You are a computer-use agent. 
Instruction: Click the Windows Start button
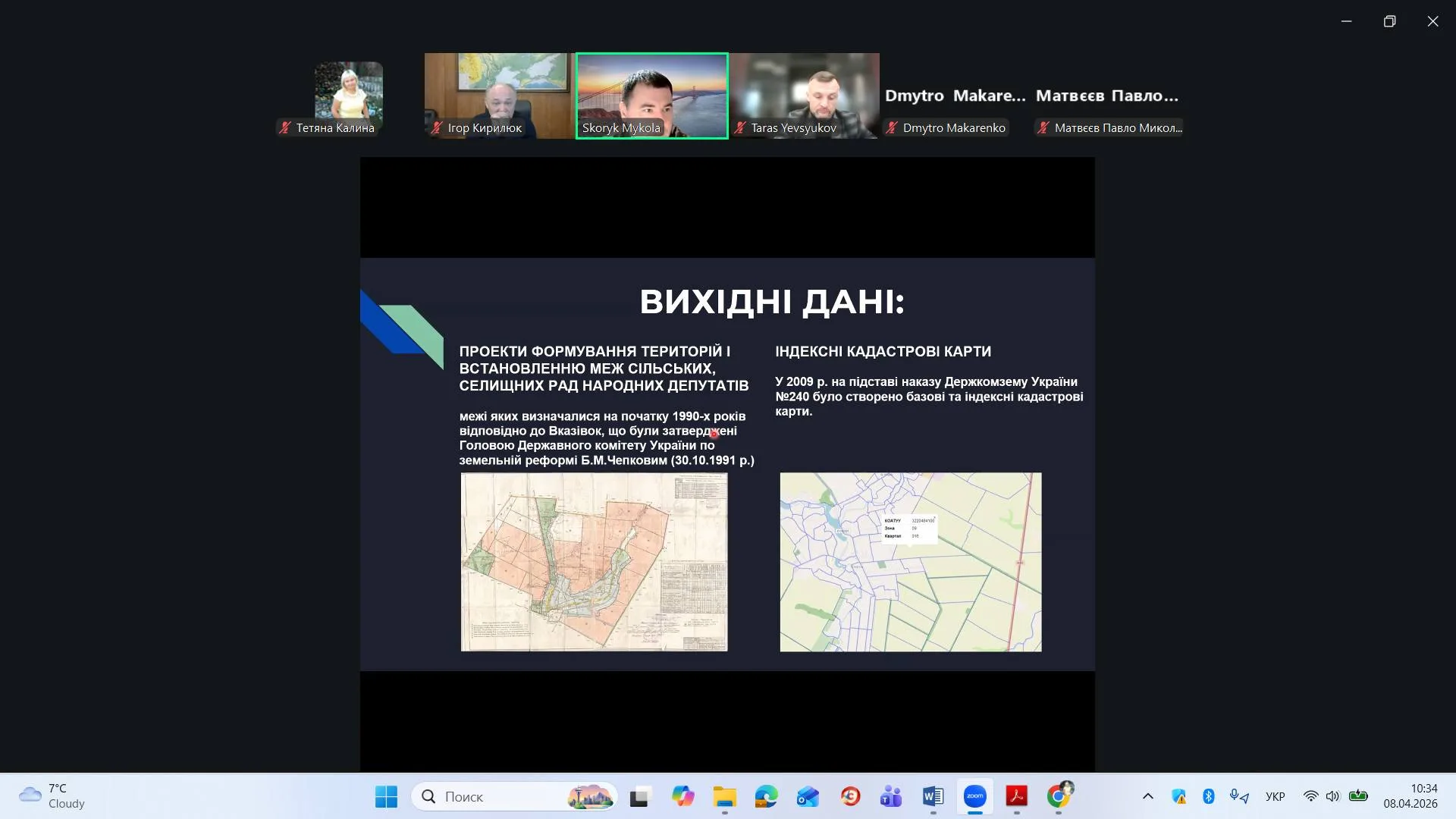[x=386, y=796]
